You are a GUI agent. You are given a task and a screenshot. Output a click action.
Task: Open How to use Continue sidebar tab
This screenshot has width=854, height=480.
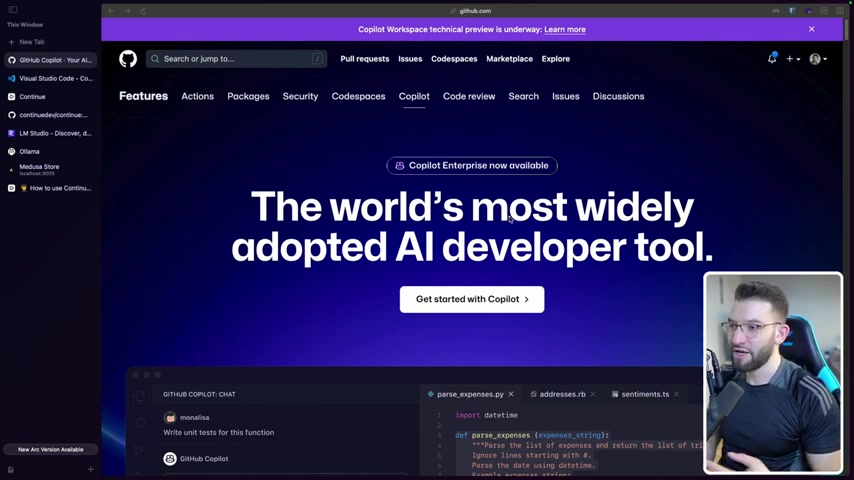50,188
